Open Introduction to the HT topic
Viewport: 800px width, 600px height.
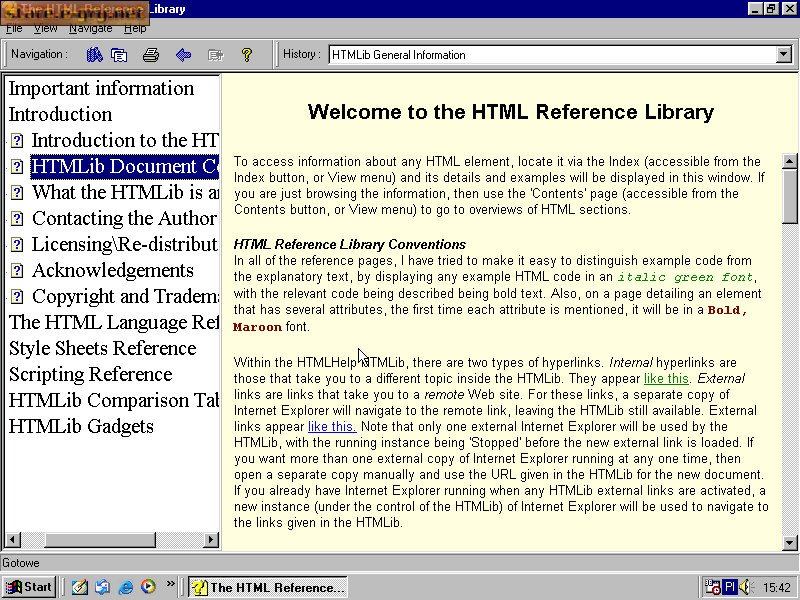pos(125,140)
